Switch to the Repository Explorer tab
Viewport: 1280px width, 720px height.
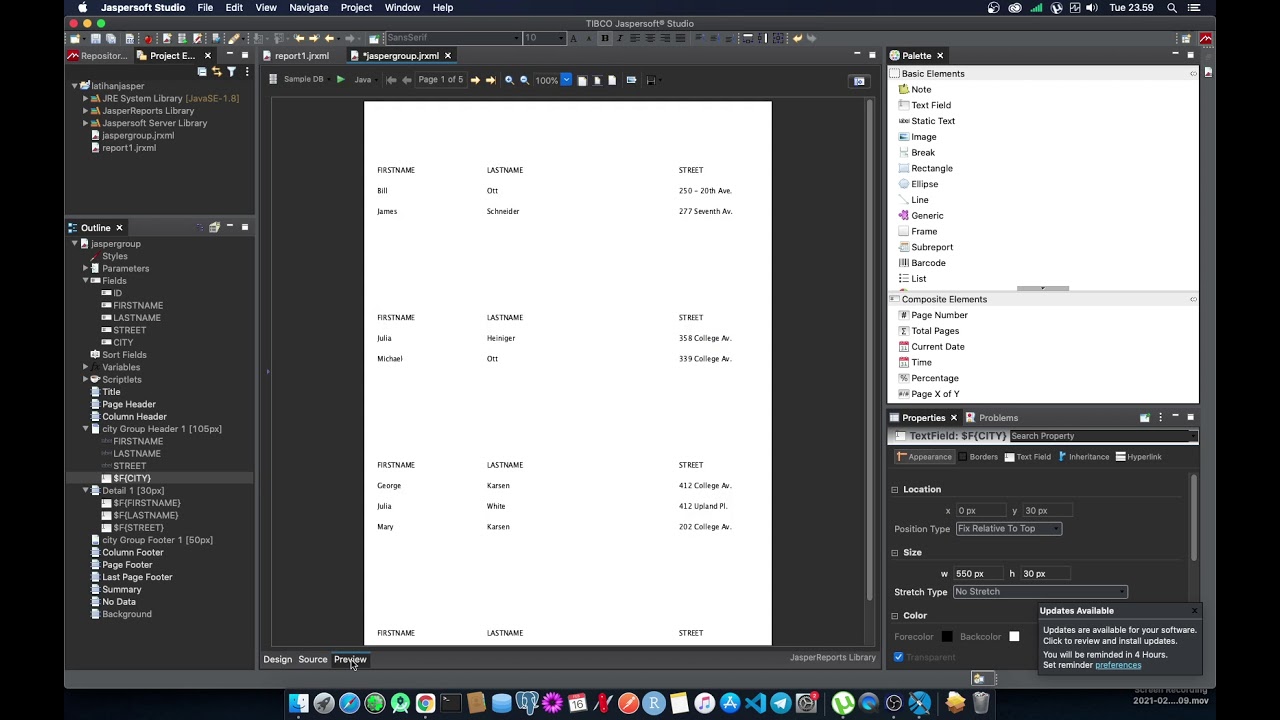(98, 56)
